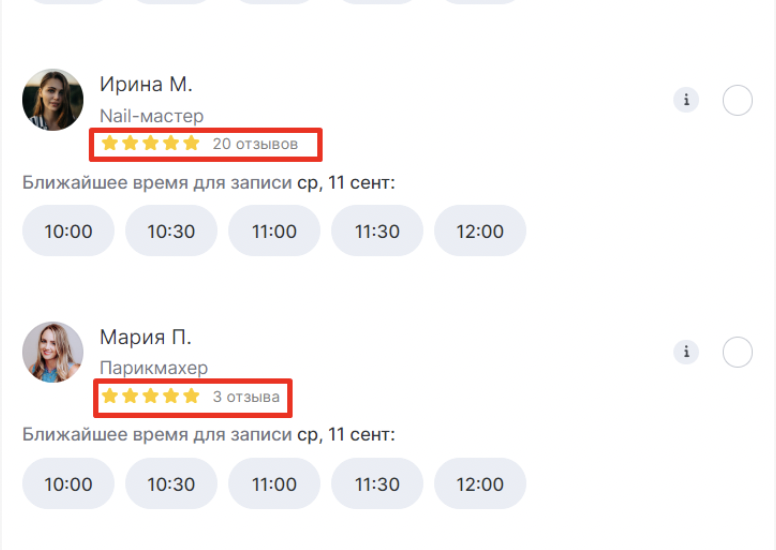
Task: Open Ирина М. profile photo
Action: (53, 99)
